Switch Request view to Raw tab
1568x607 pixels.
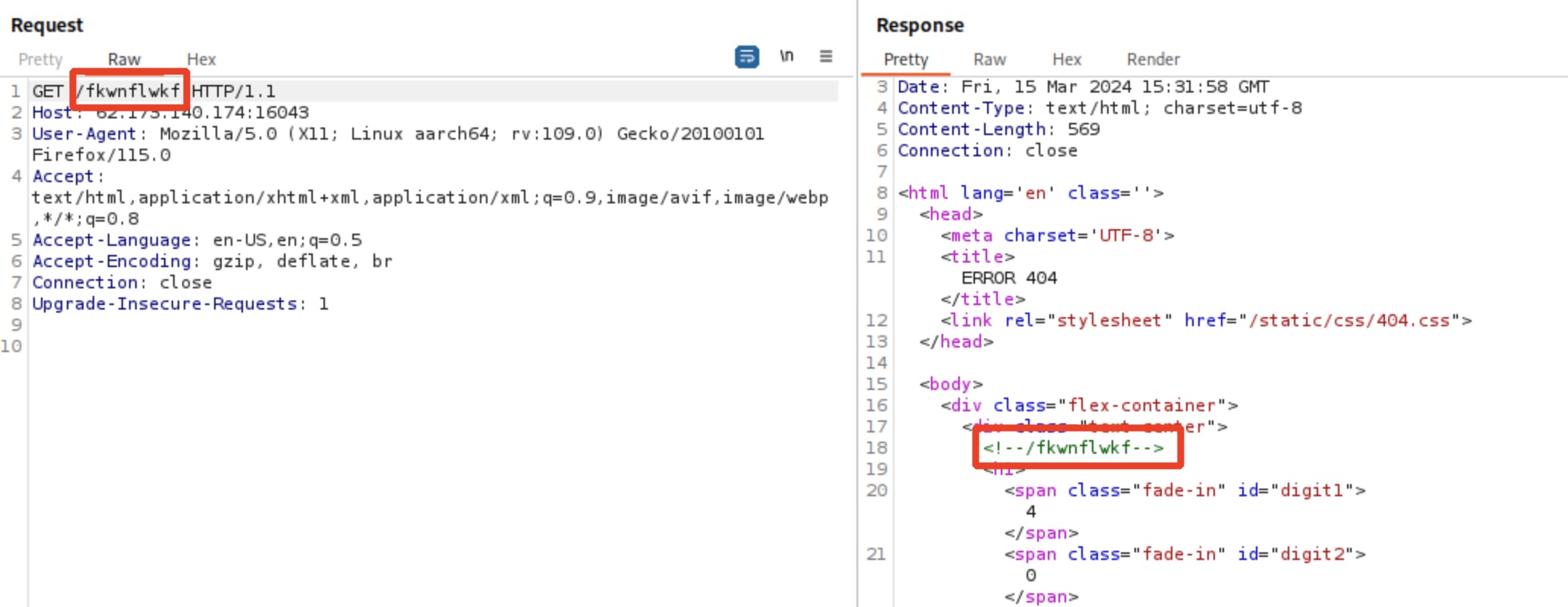(124, 59)
